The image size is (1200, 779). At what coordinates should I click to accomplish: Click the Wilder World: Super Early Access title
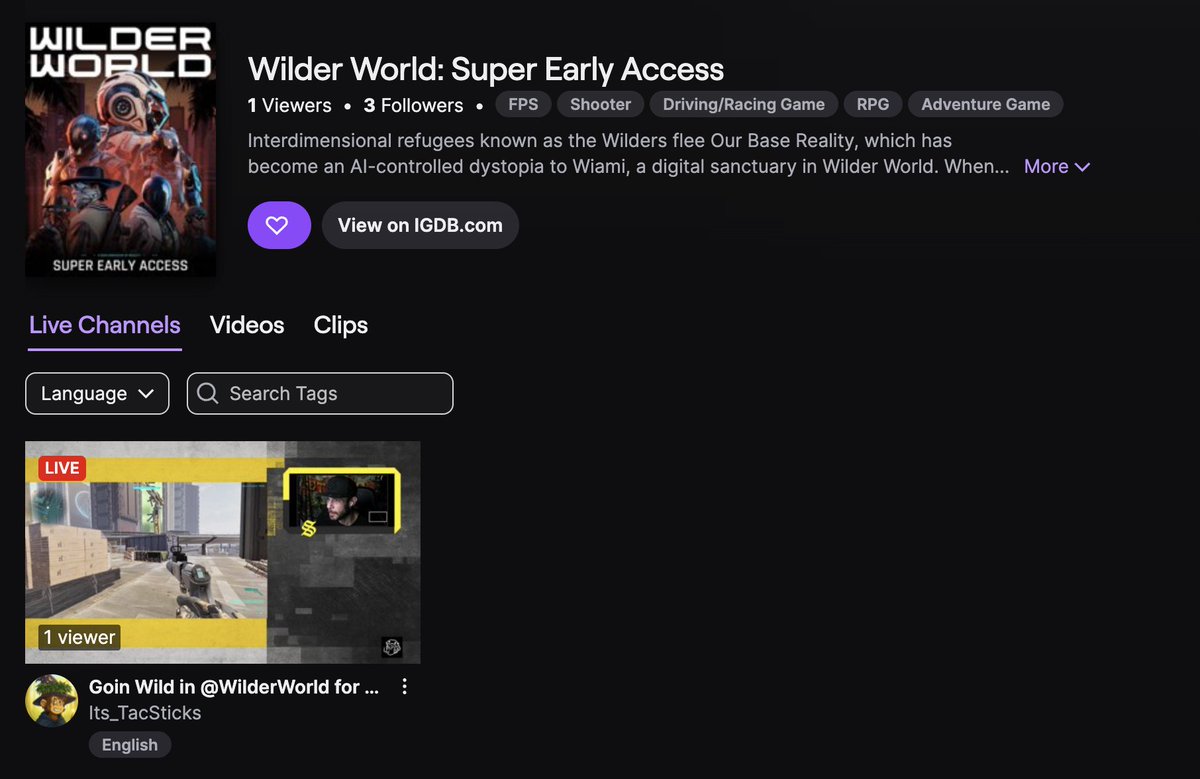[x=486, y=69]
